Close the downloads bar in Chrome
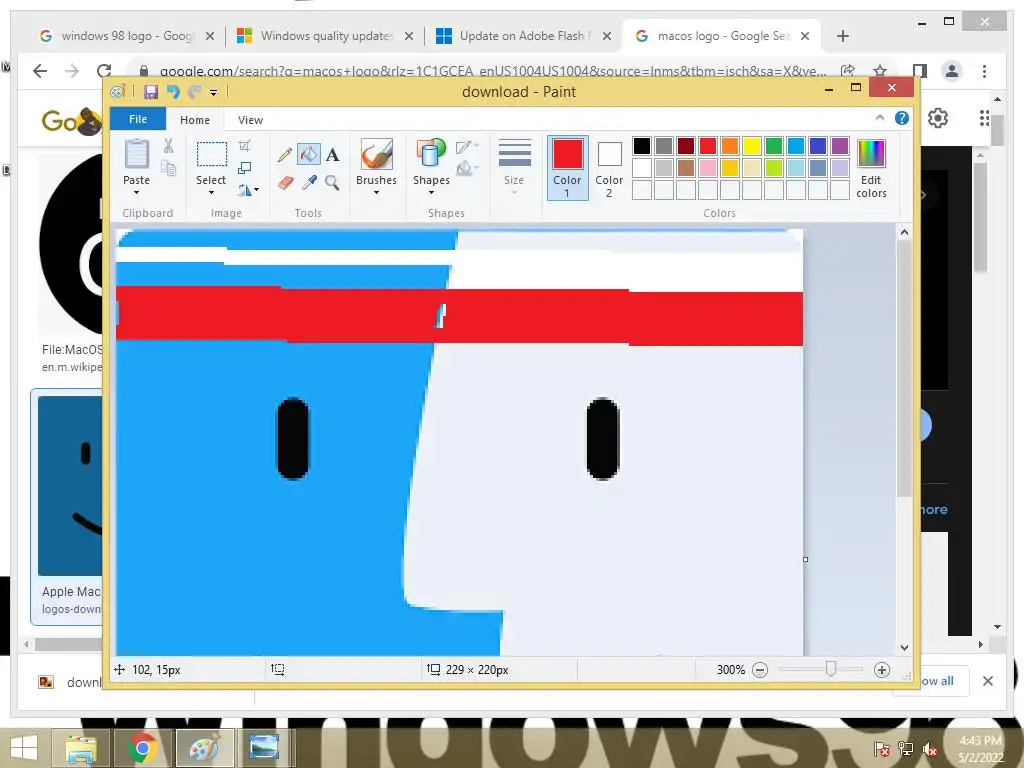Viewport: 1024px width, 768px height. click(987, 681)
